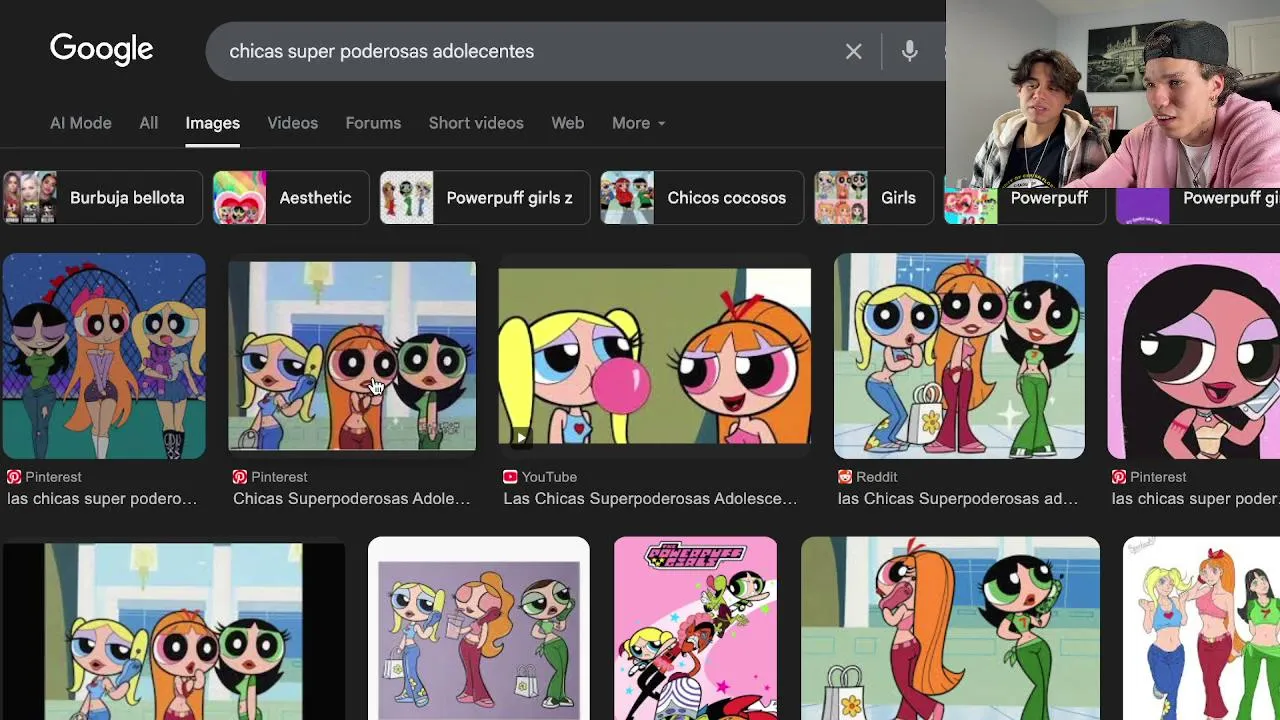Clear the search box with the X icon
Image resolution: width=1280 pixels, height=720 pixels.
coord(853,51)
